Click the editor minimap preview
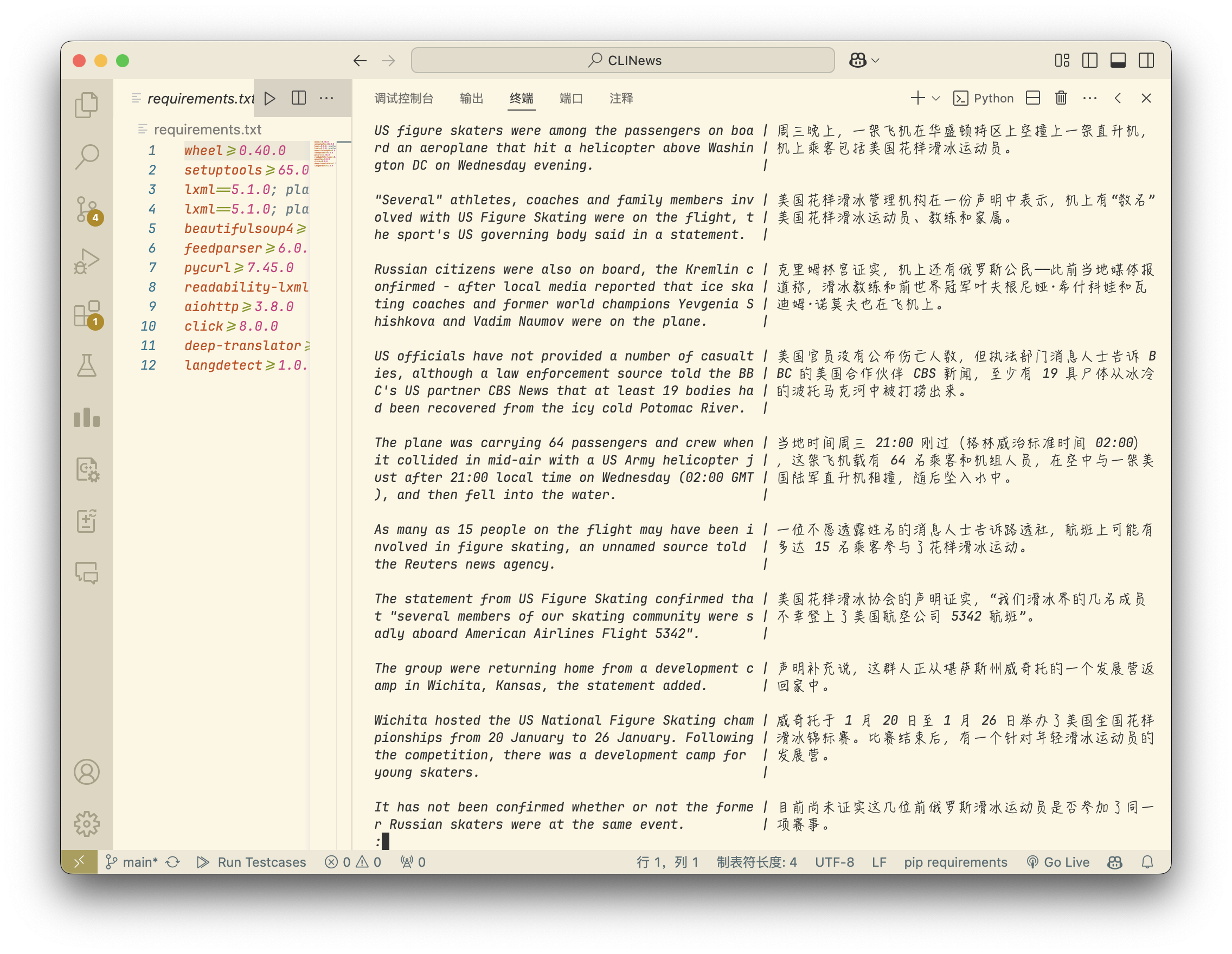1232x954 pixels. 325,154
